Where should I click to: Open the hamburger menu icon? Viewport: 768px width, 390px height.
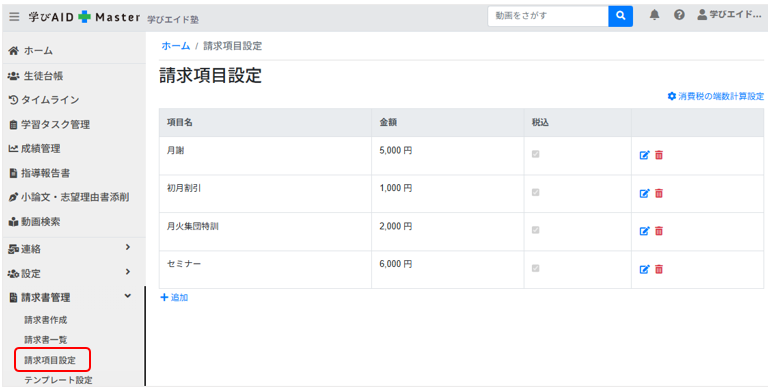pyautogui.click(x=15, y=17)
